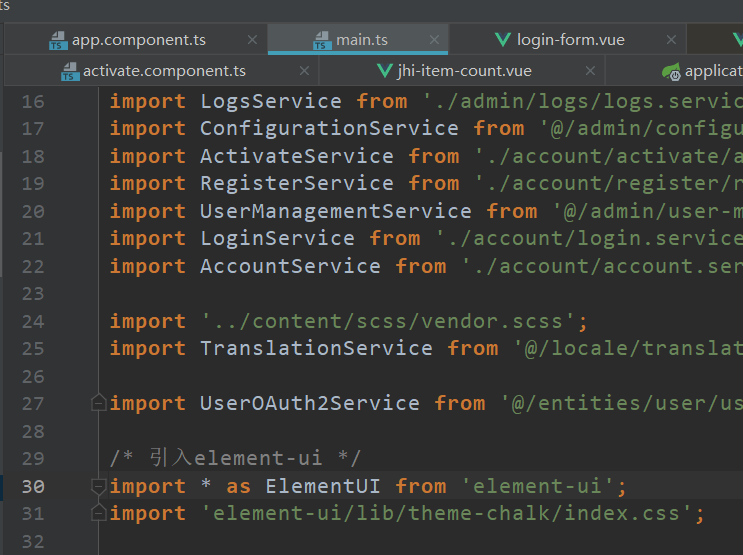743x555 pixels.
Task: Close the jhi-item-count.vue tab
Action: (x=590, y=71)
